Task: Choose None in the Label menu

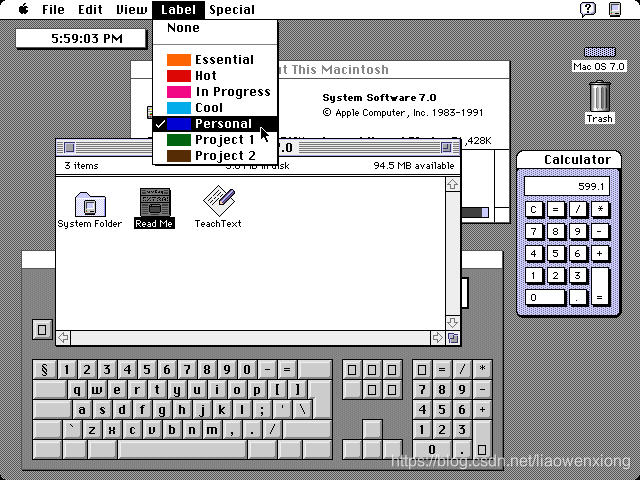Action: (215, 28)
